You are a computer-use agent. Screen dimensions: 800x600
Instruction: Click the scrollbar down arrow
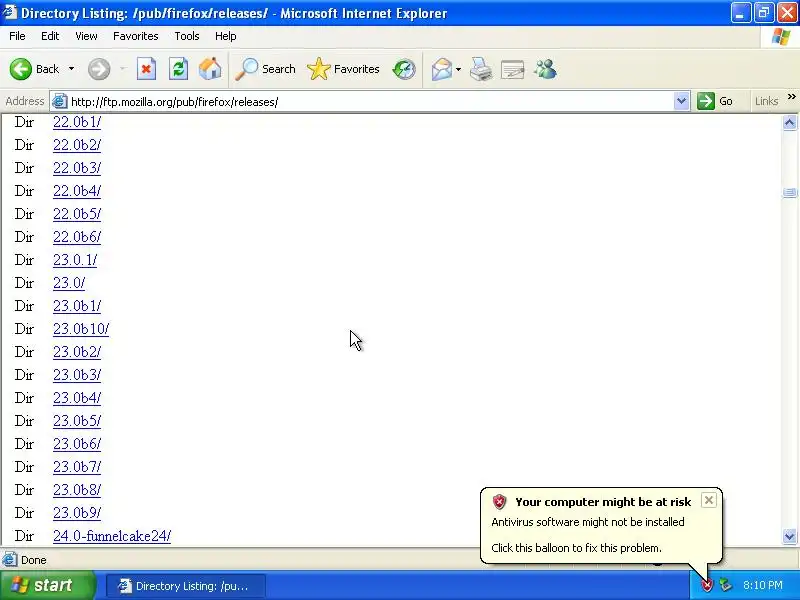(789, 536)
